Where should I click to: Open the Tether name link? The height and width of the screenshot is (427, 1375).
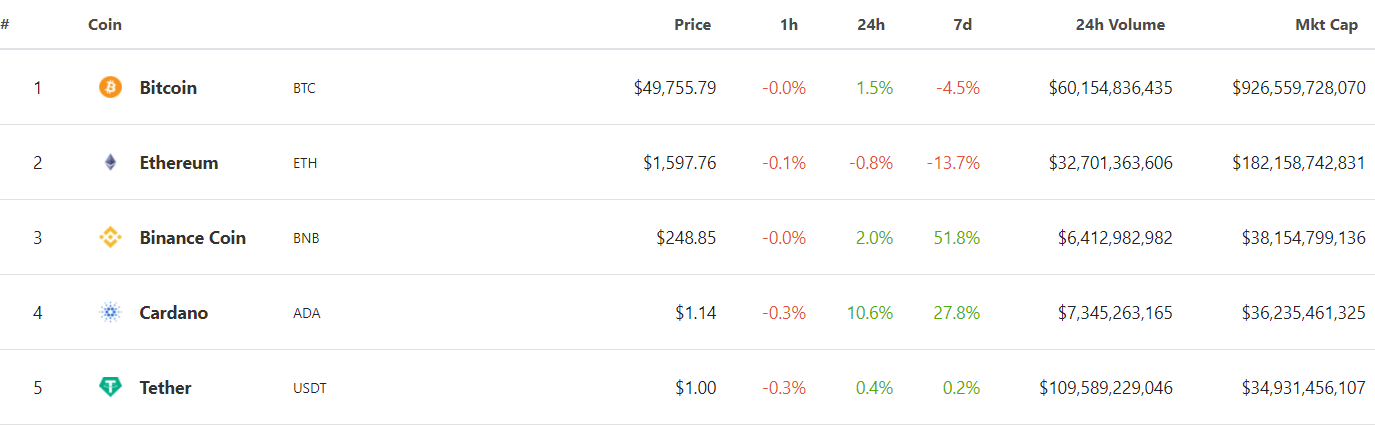[165, 388]
